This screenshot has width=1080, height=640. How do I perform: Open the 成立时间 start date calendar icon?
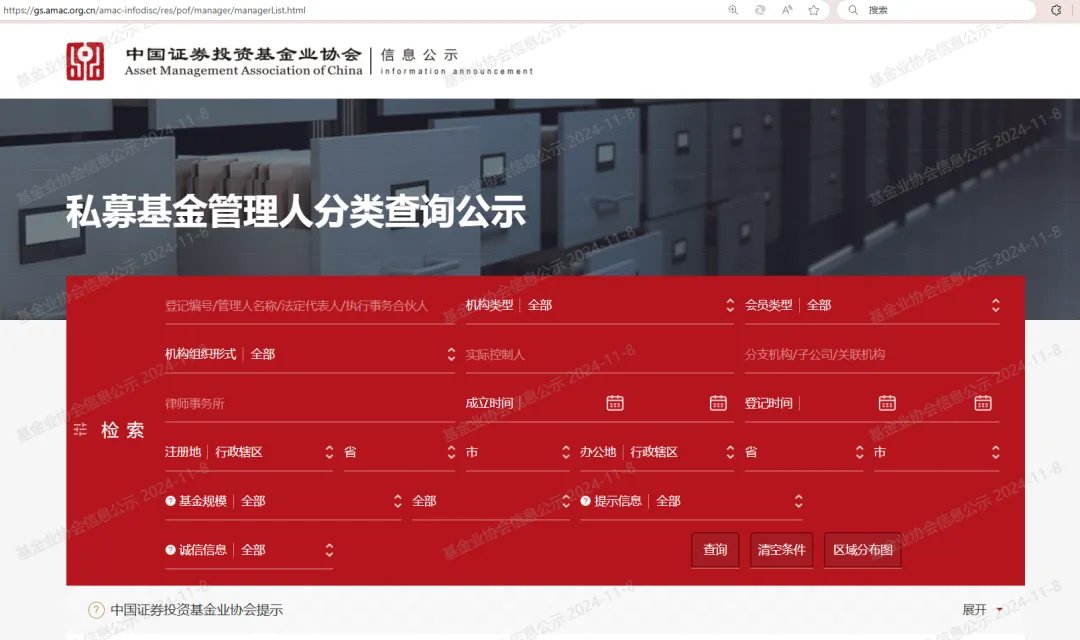pyautogui.click(x=615, y=403)
